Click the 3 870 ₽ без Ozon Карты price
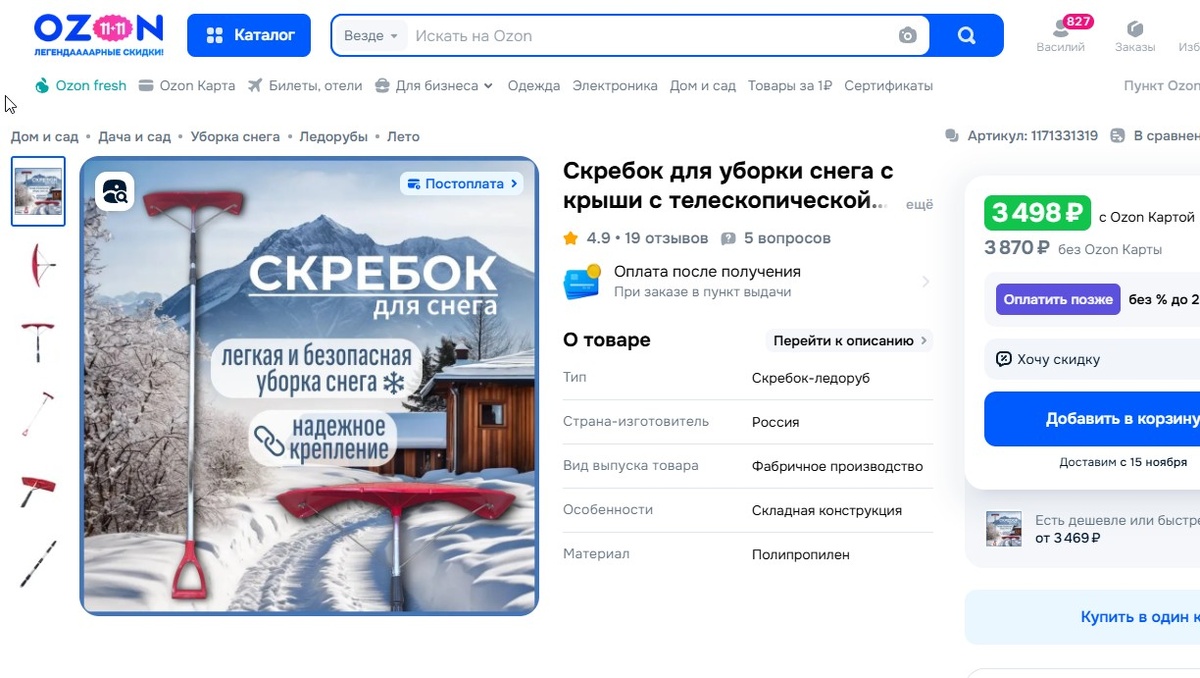The width and height of the screenshot is (1200, 678). coord(1017,248)
